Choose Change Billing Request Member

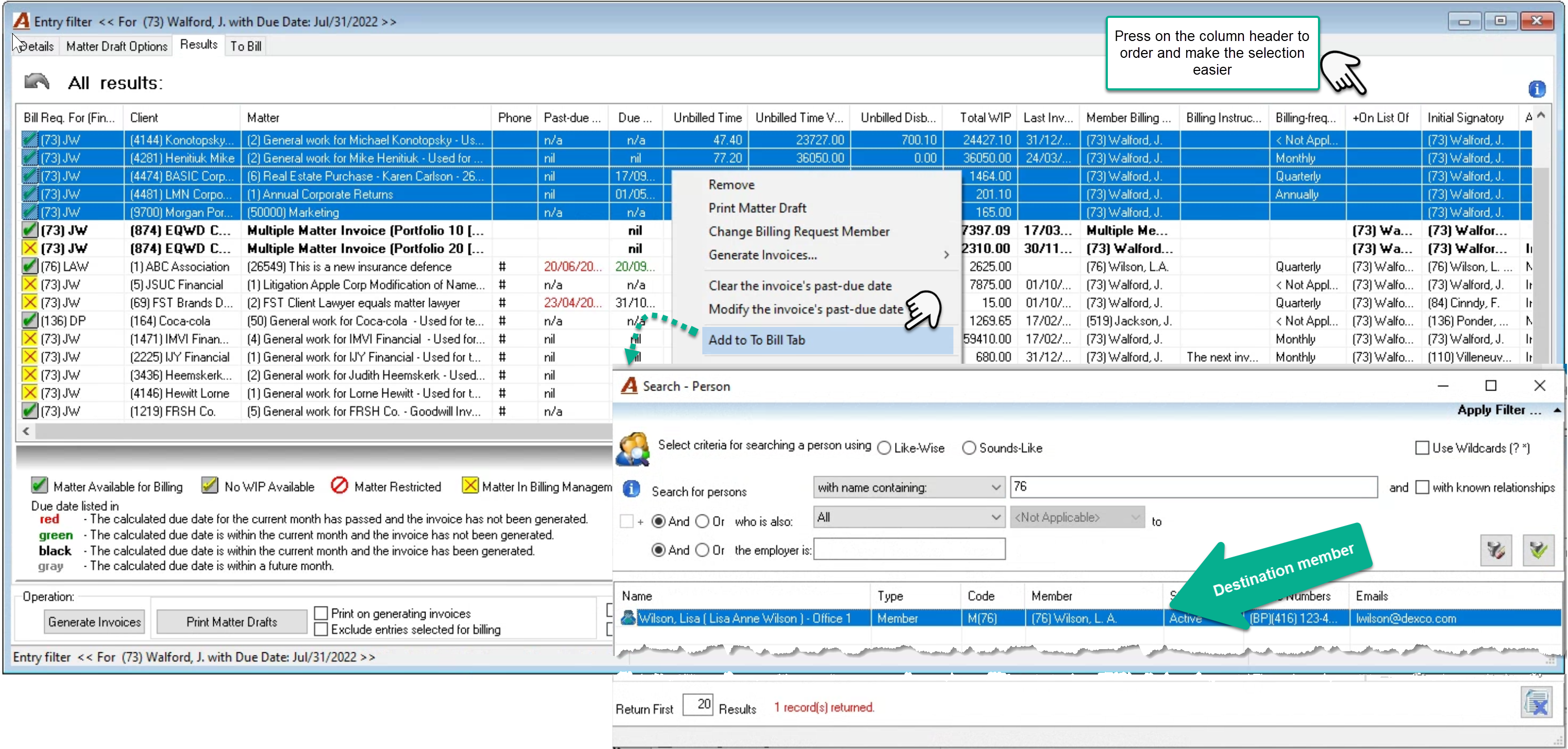coord(798,231)
